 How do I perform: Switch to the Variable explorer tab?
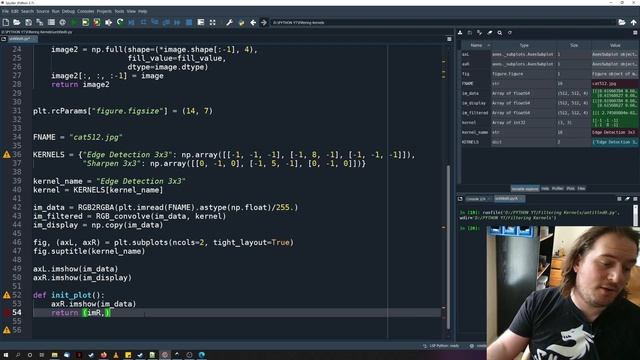point(525,189)
